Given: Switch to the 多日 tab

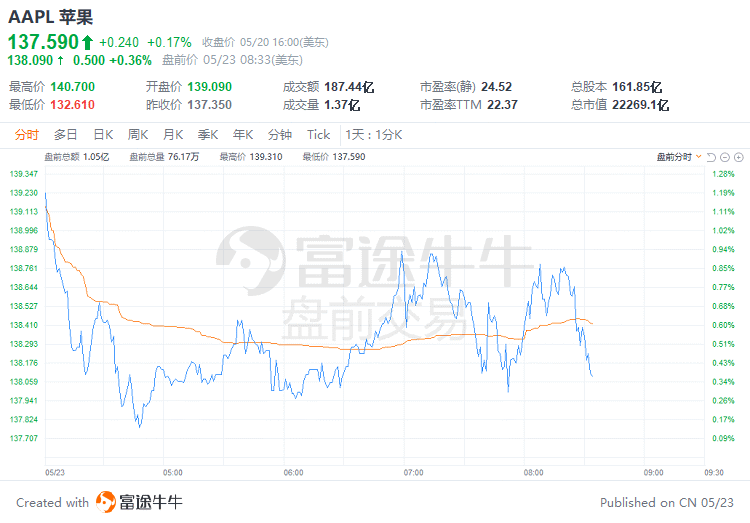Looking at the screenshot, I should point(66,134).
